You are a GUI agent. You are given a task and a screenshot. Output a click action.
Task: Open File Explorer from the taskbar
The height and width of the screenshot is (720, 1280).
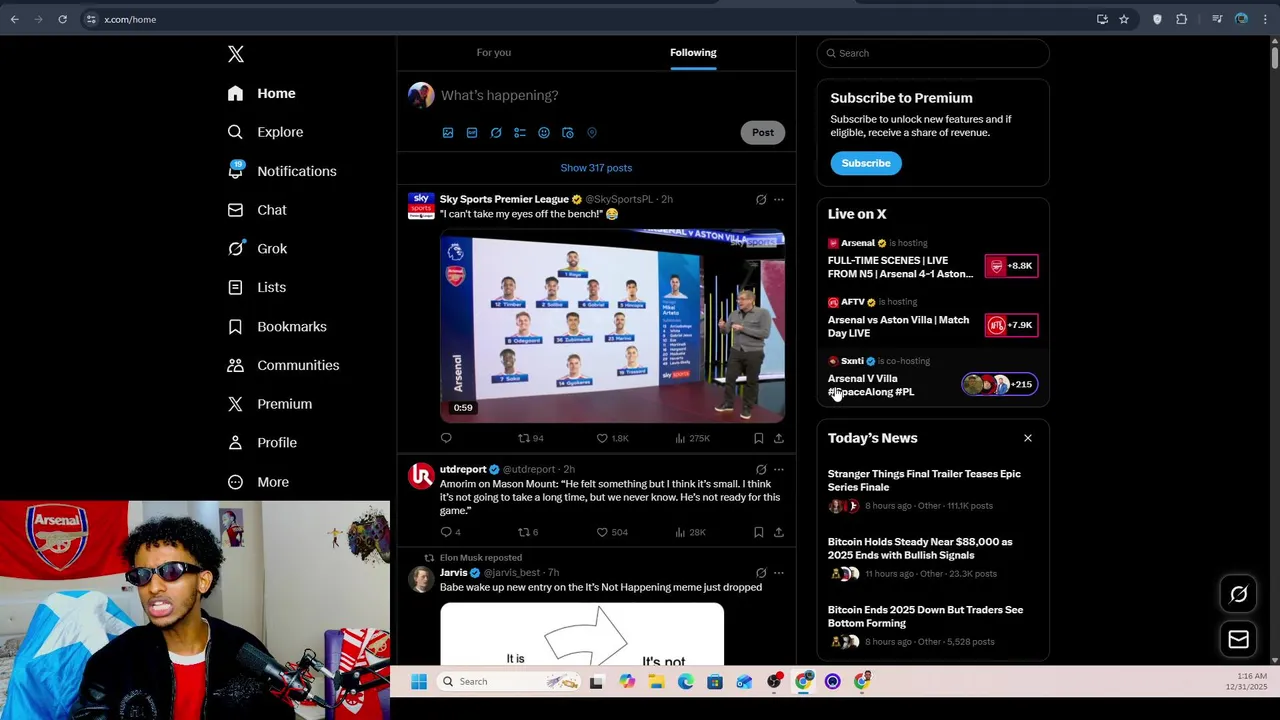coord(656,682)
